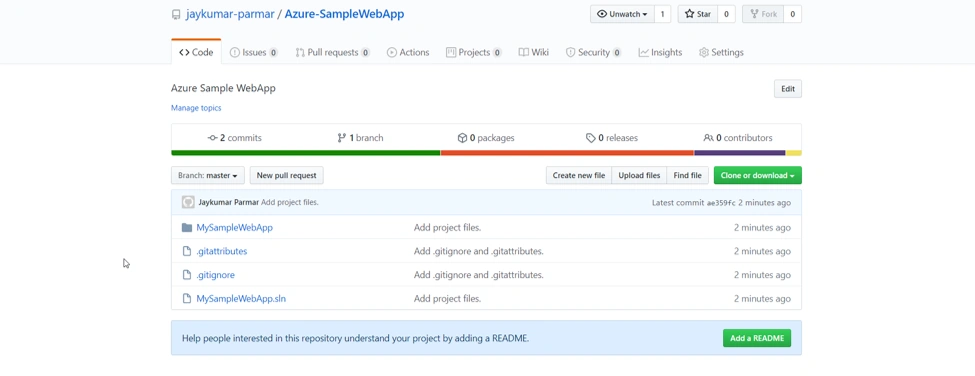
Task: Open the commit message in the .gitattributes row
Action: (479, 251)
